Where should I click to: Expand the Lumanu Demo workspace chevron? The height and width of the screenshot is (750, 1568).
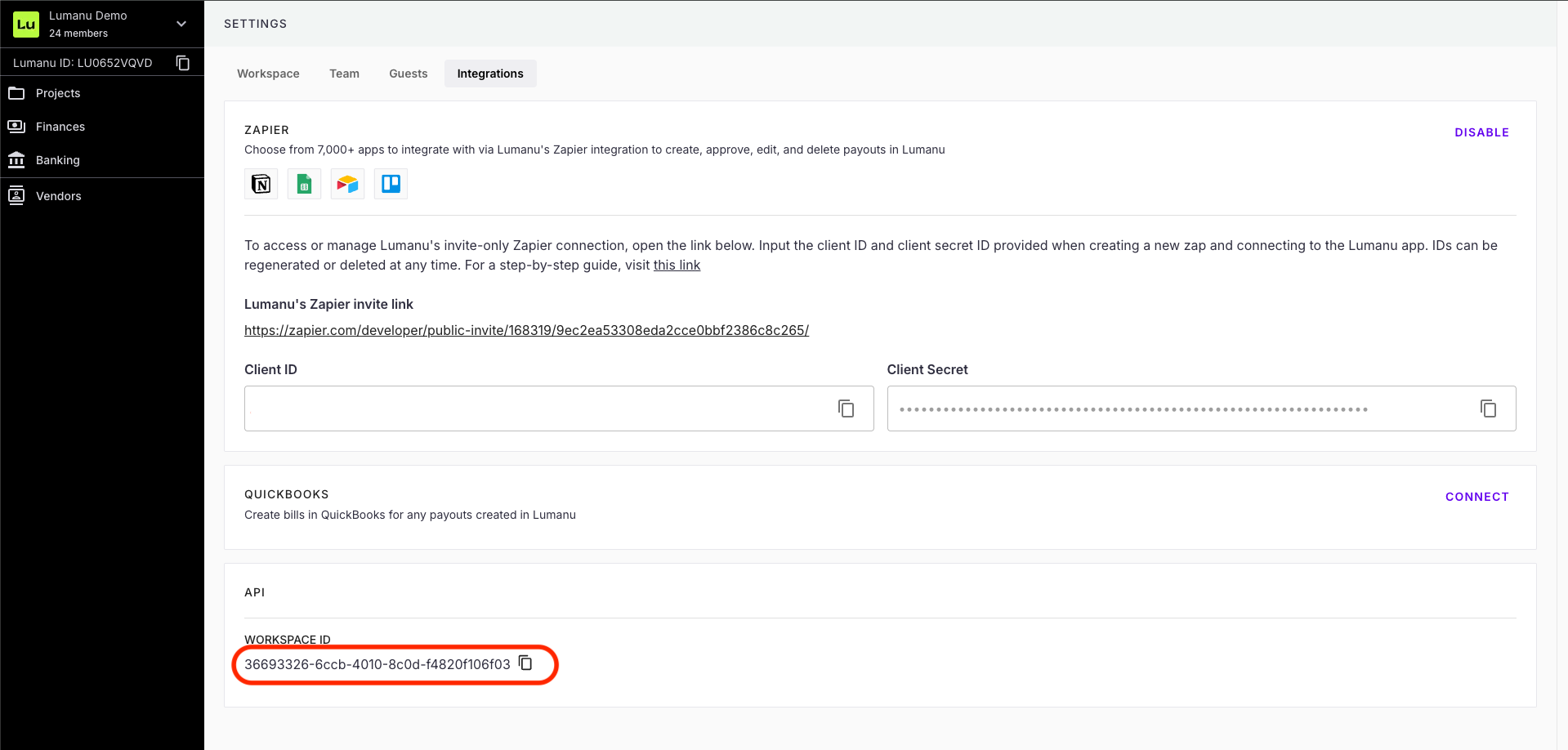coord(181,24)
